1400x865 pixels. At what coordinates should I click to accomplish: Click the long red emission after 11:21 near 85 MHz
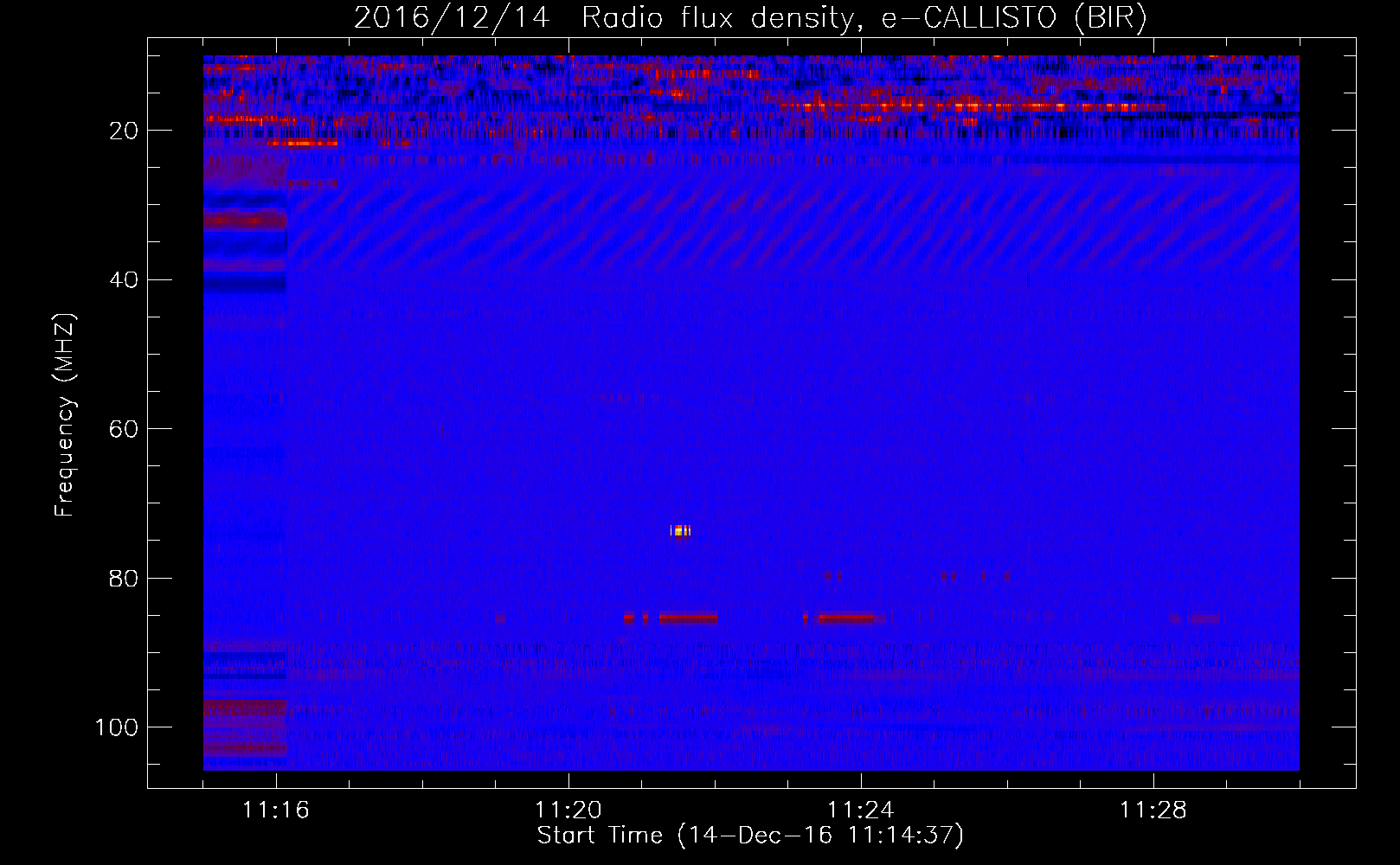pos(688,618)
